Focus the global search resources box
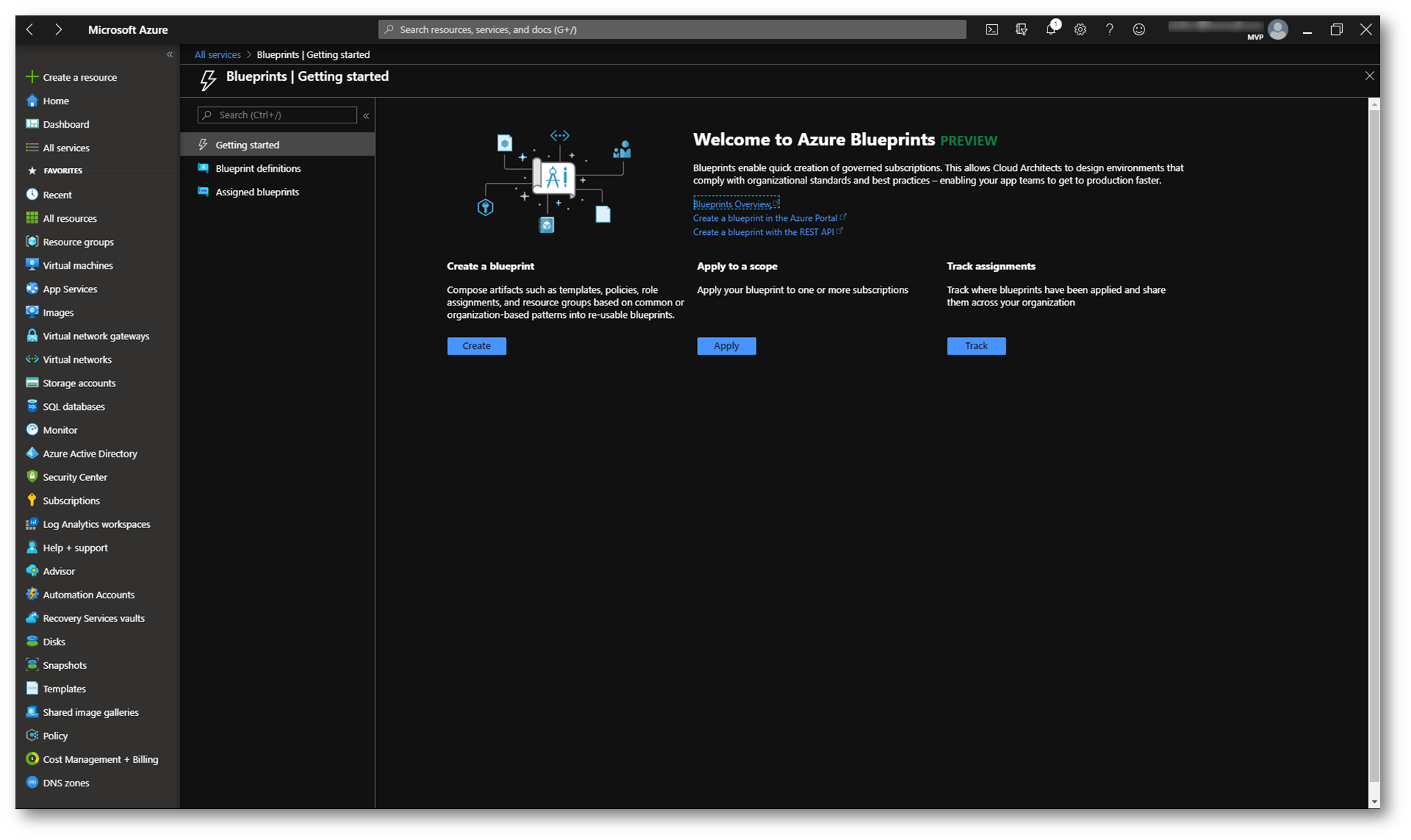 click(x=672, y=29)
